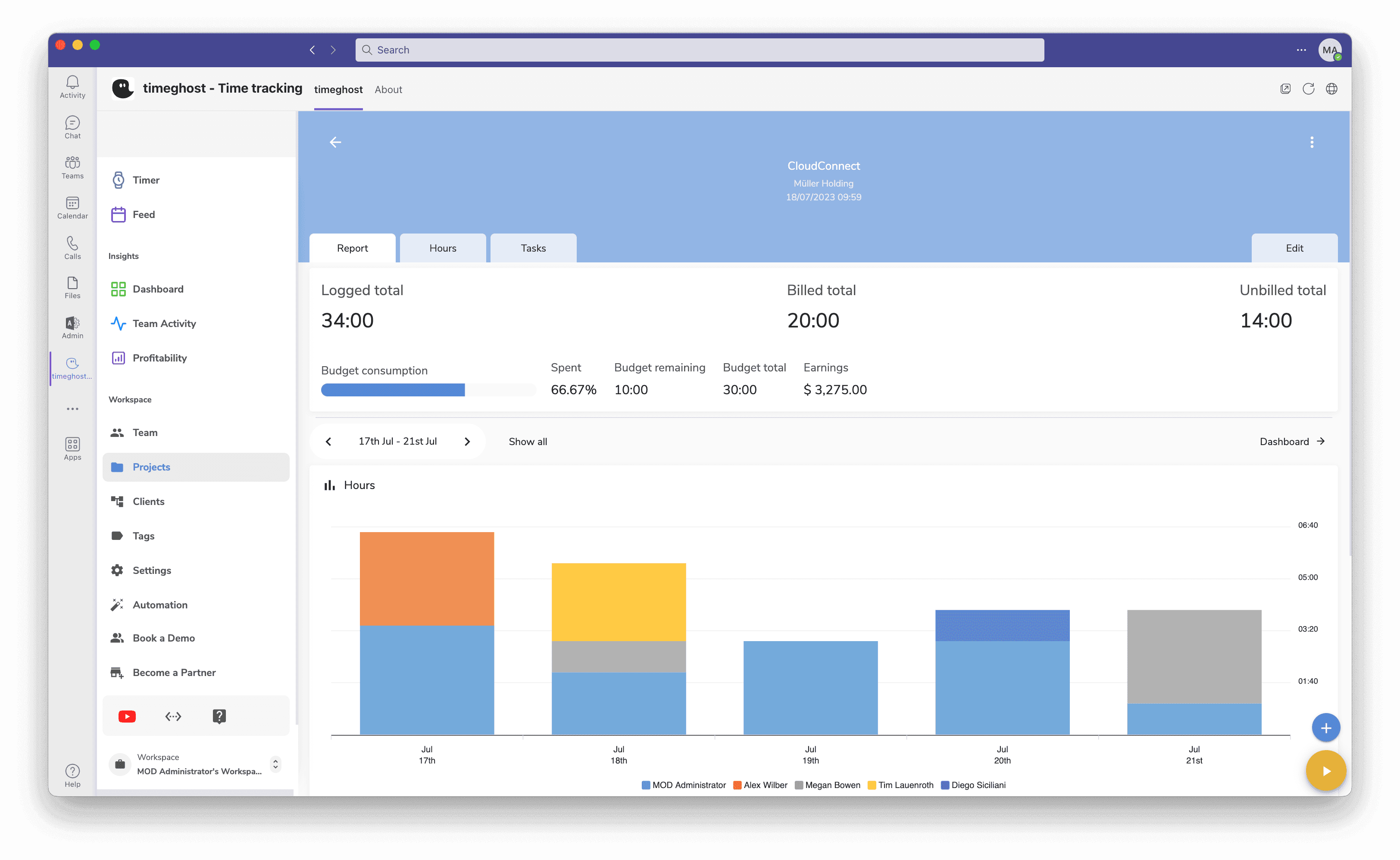This screenshot has height=860, width=1400.
Task: Toggle MOD Administrator legend swatch
Action: click(645, 785)
